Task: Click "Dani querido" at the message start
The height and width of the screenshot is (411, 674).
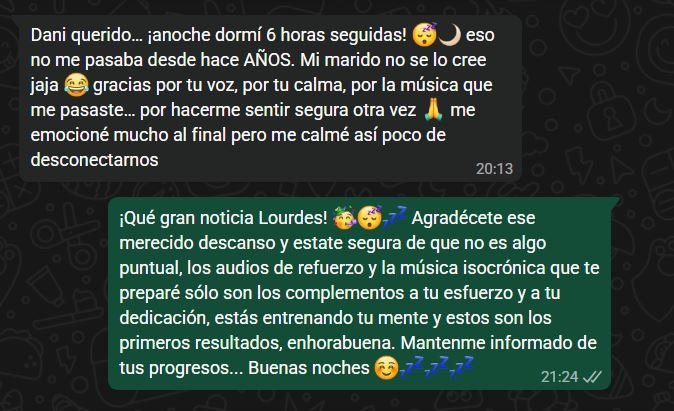Action: (81, 35)
